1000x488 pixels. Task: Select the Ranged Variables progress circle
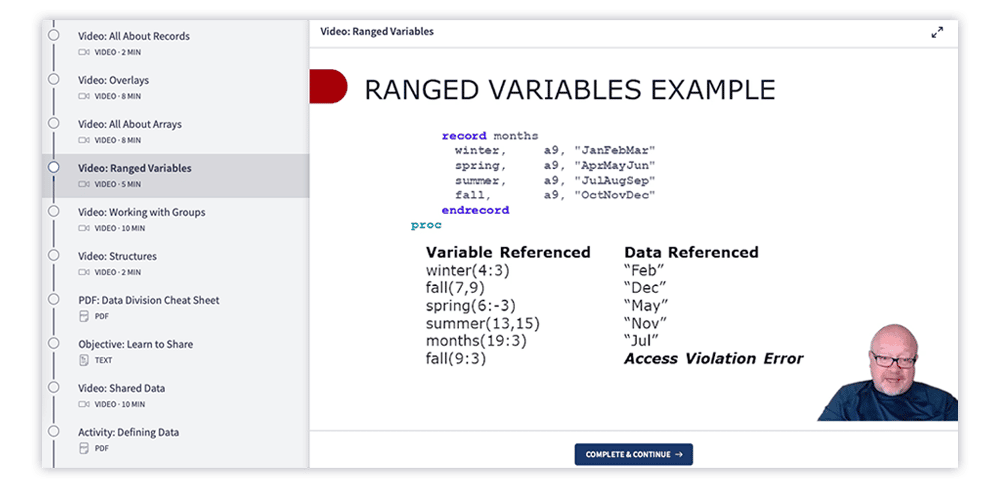(53, 168)
